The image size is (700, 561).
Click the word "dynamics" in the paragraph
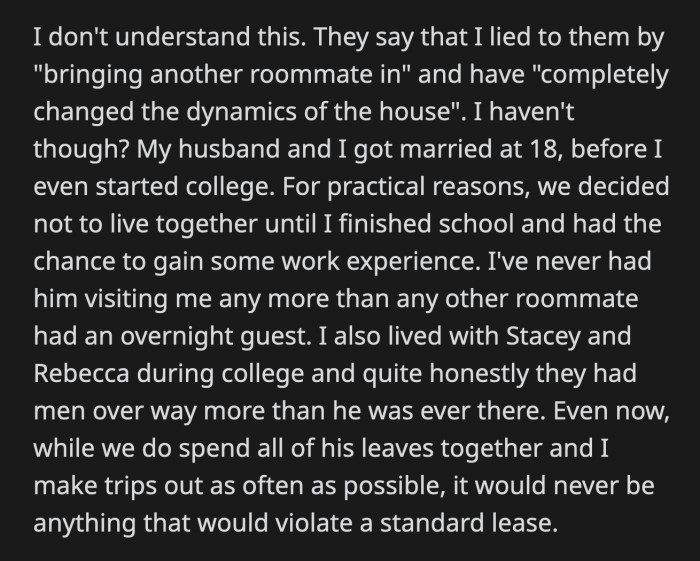click(241, 112)
